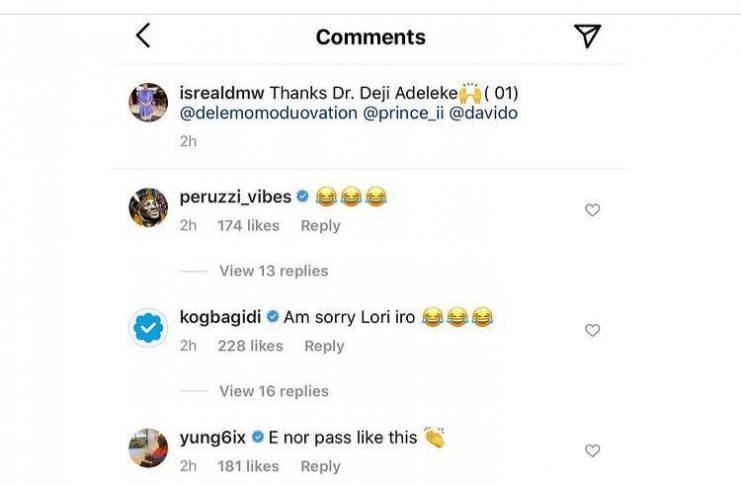Open peruzzi_vibes profile avatar

148,207
